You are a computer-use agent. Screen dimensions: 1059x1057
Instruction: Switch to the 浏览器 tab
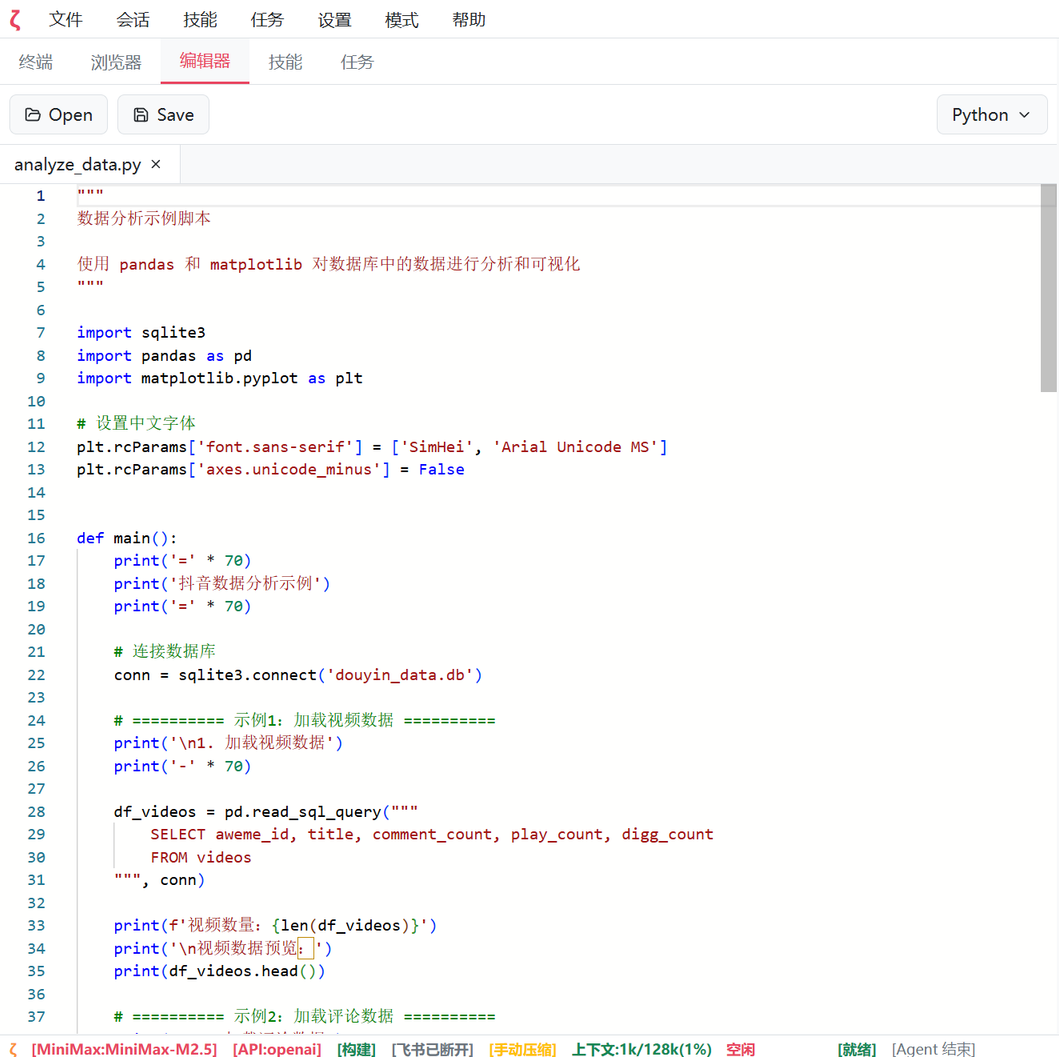pyautogui.click(x=116, y=62)
